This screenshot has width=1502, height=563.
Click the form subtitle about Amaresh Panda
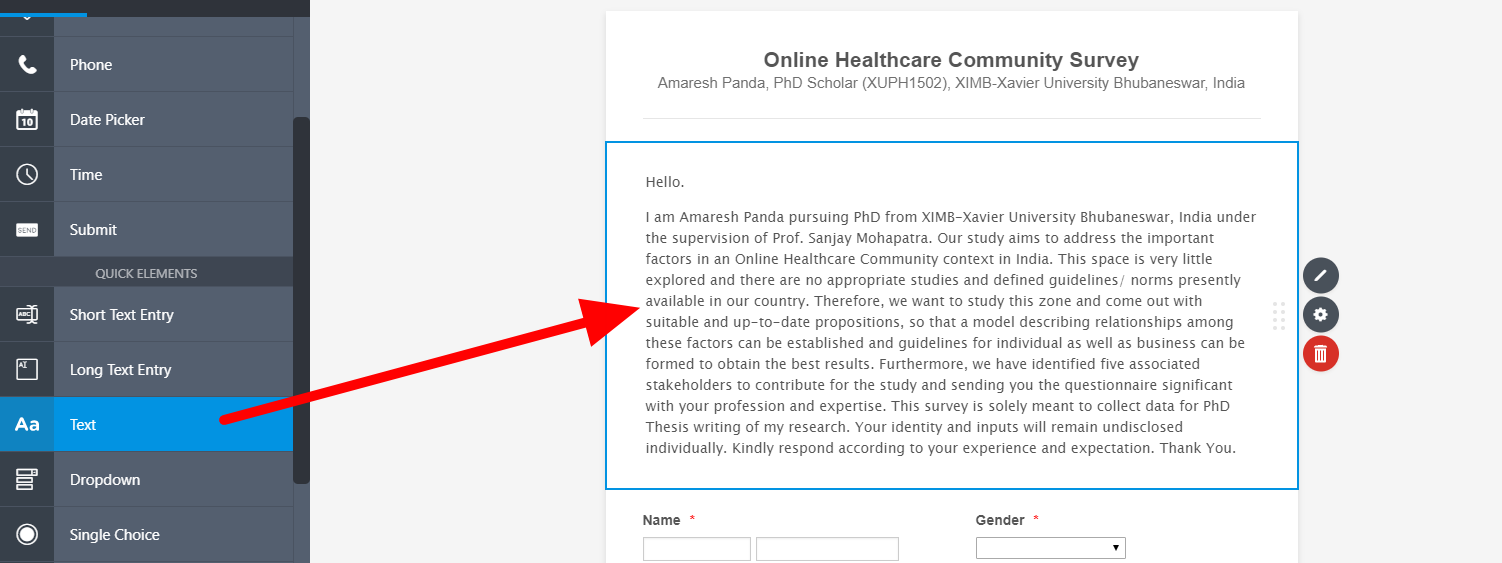click(x=951, y=83)
